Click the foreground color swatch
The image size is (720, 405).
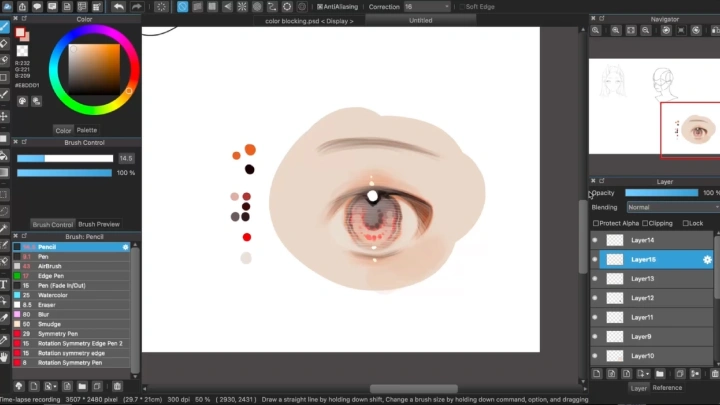click(x=20, y=33)
